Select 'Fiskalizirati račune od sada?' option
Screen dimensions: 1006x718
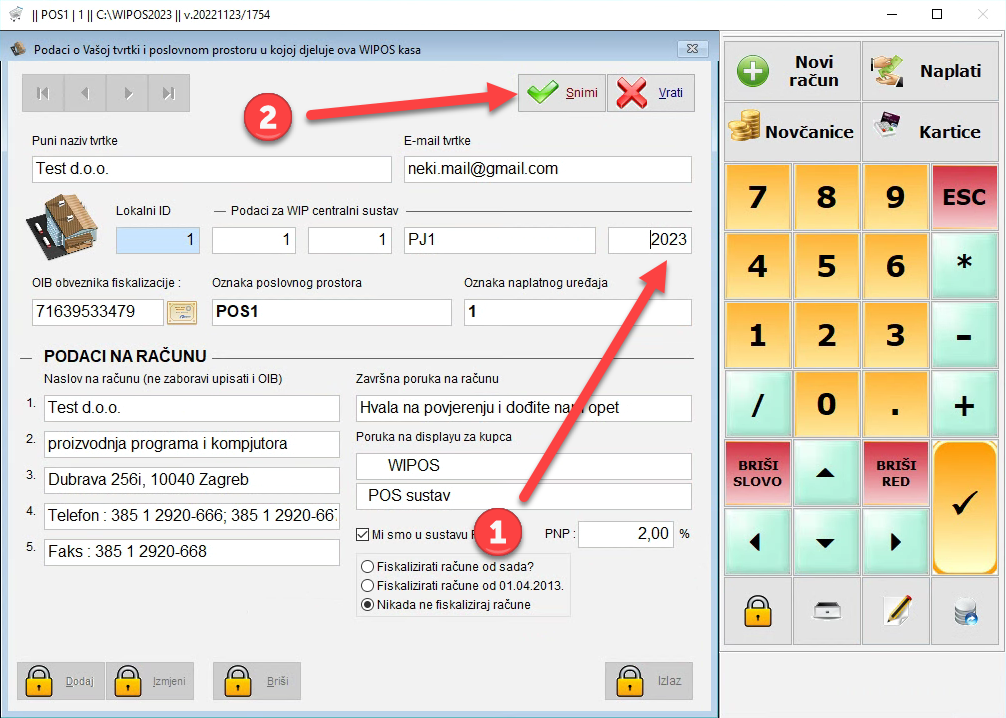click(x=367, y=566)
